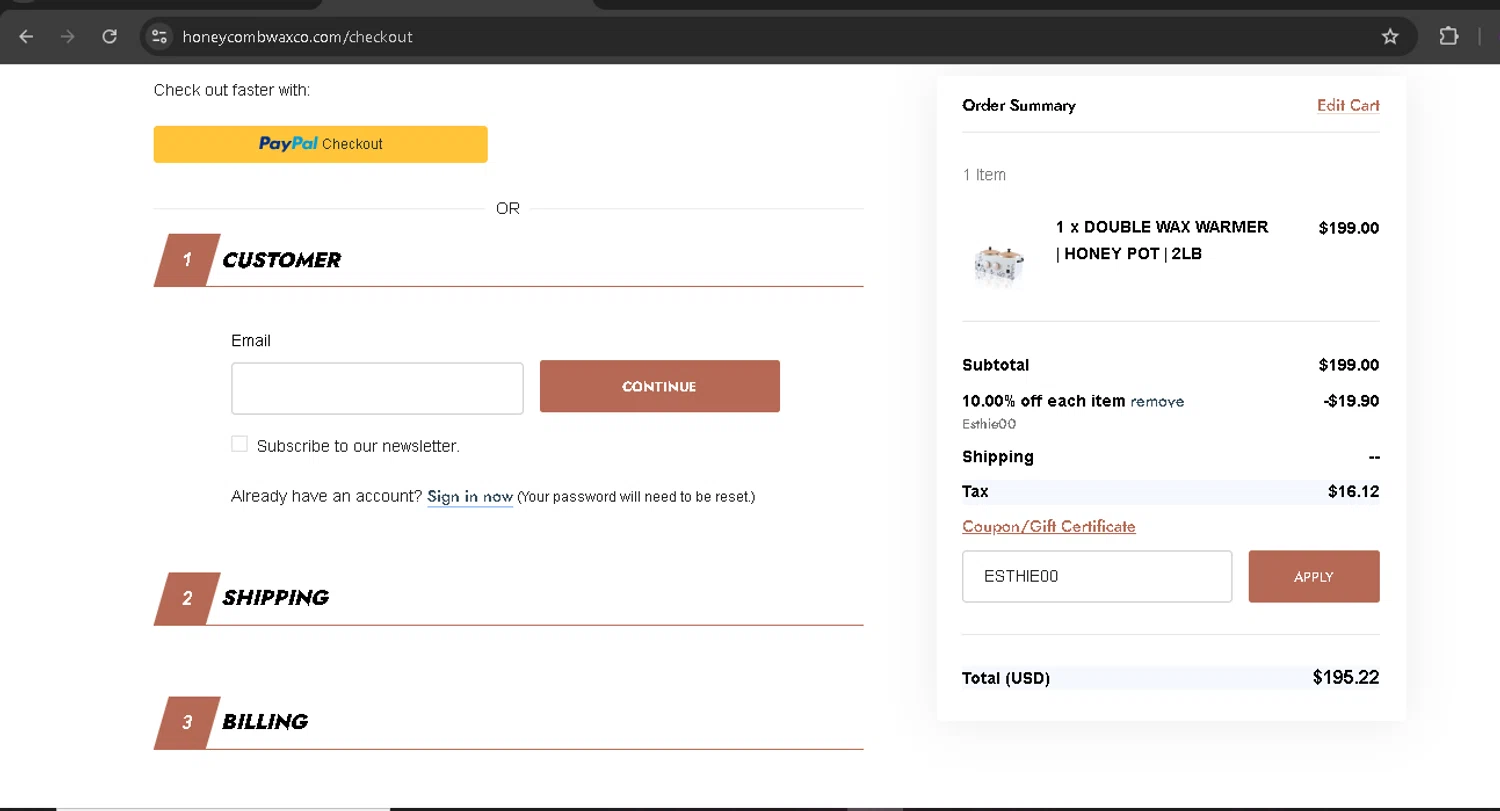Open the Sign in now link

(x=470, y=496)
